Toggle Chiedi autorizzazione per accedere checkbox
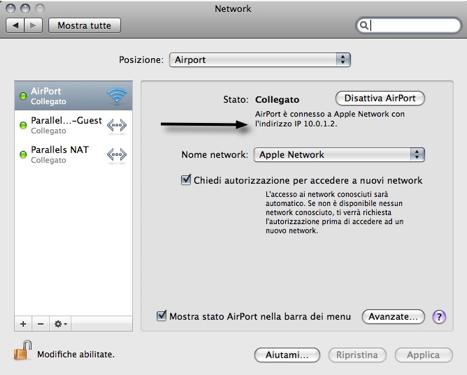 pyautogui.click(x=186, y=180)
